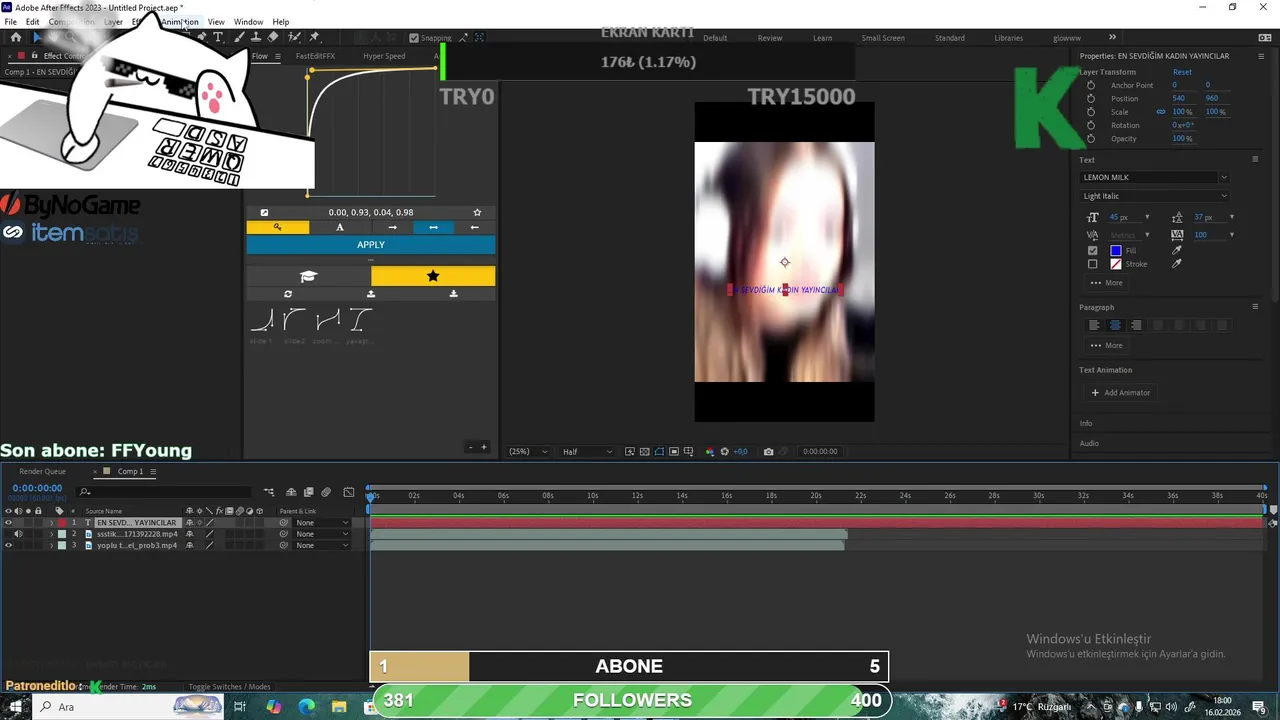Choose the slide 1 curve preset
Screen dimensions: 1280x720
[x=262, y=321]
